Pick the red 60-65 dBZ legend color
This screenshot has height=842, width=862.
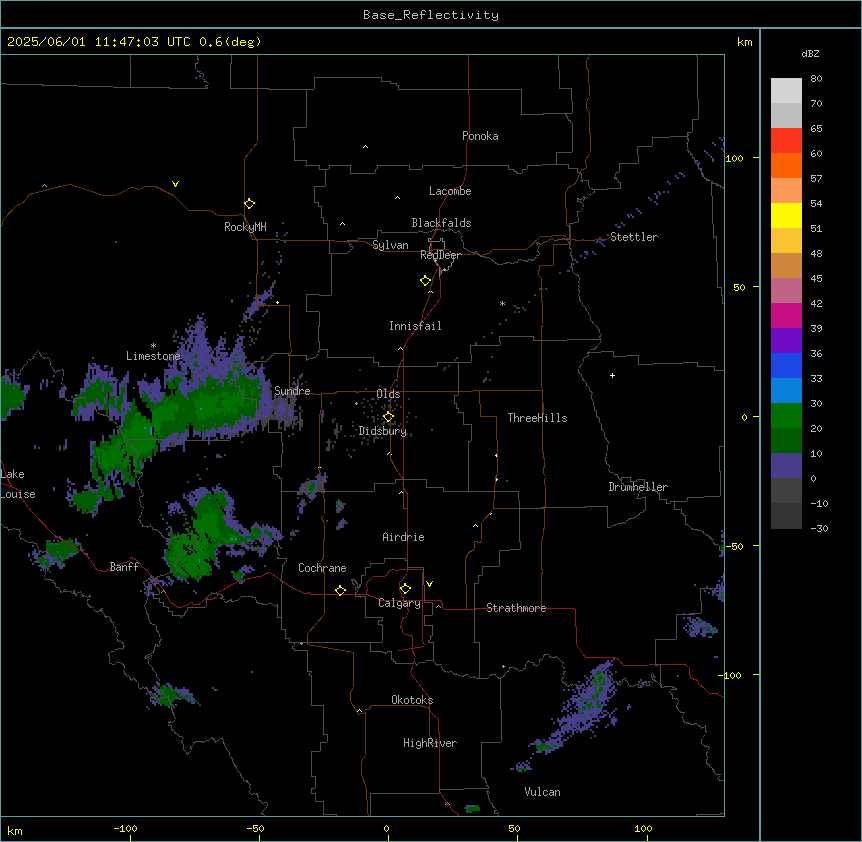point(786,140)
